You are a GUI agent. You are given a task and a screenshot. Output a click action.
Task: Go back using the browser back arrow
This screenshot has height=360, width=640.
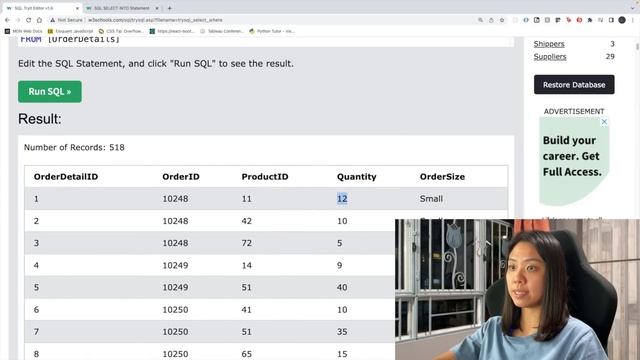click(7, 20)
